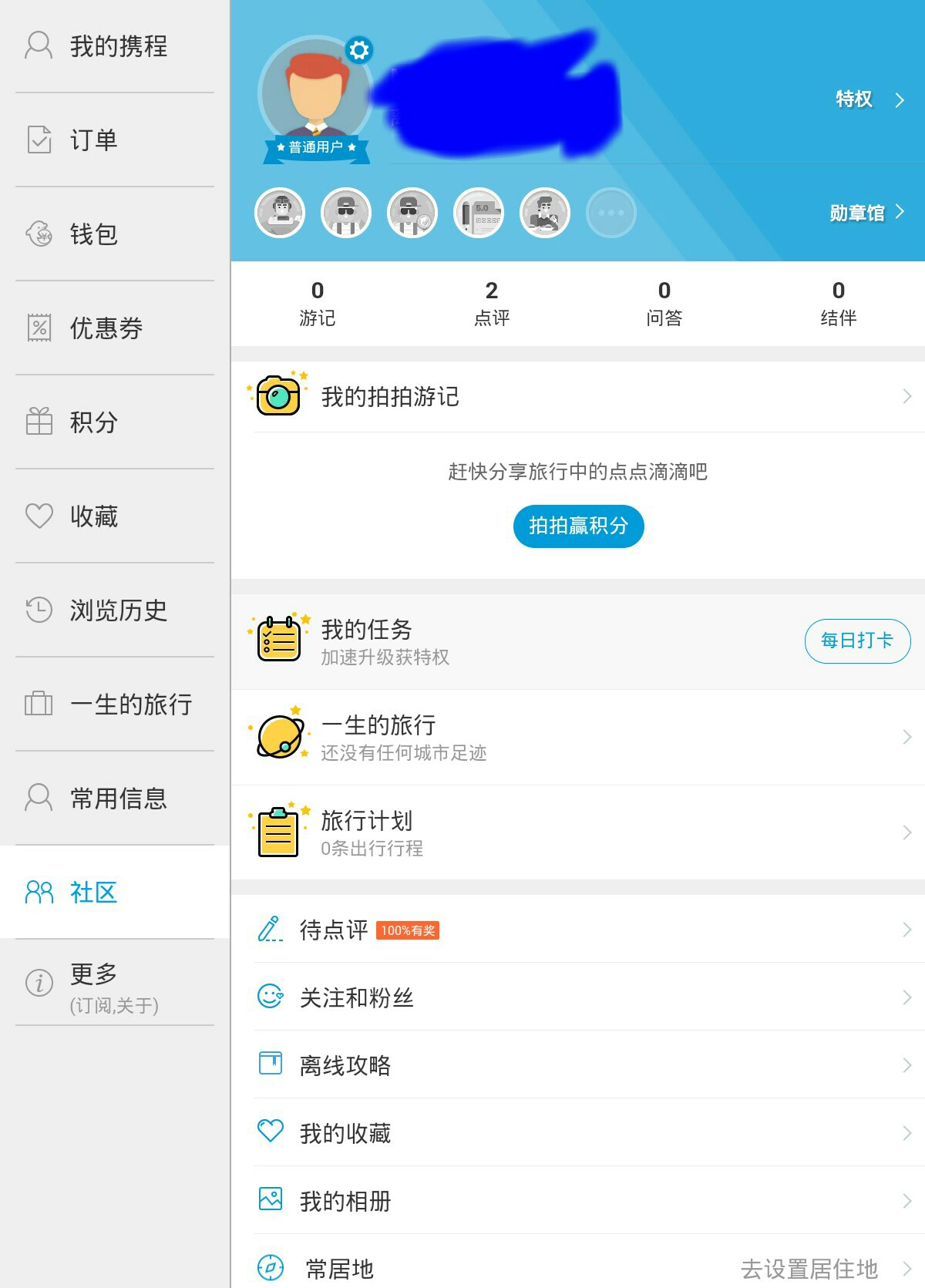925x1288 pixels.
Task: Tap the 拍拍赢积分 button
Action: 578,526
